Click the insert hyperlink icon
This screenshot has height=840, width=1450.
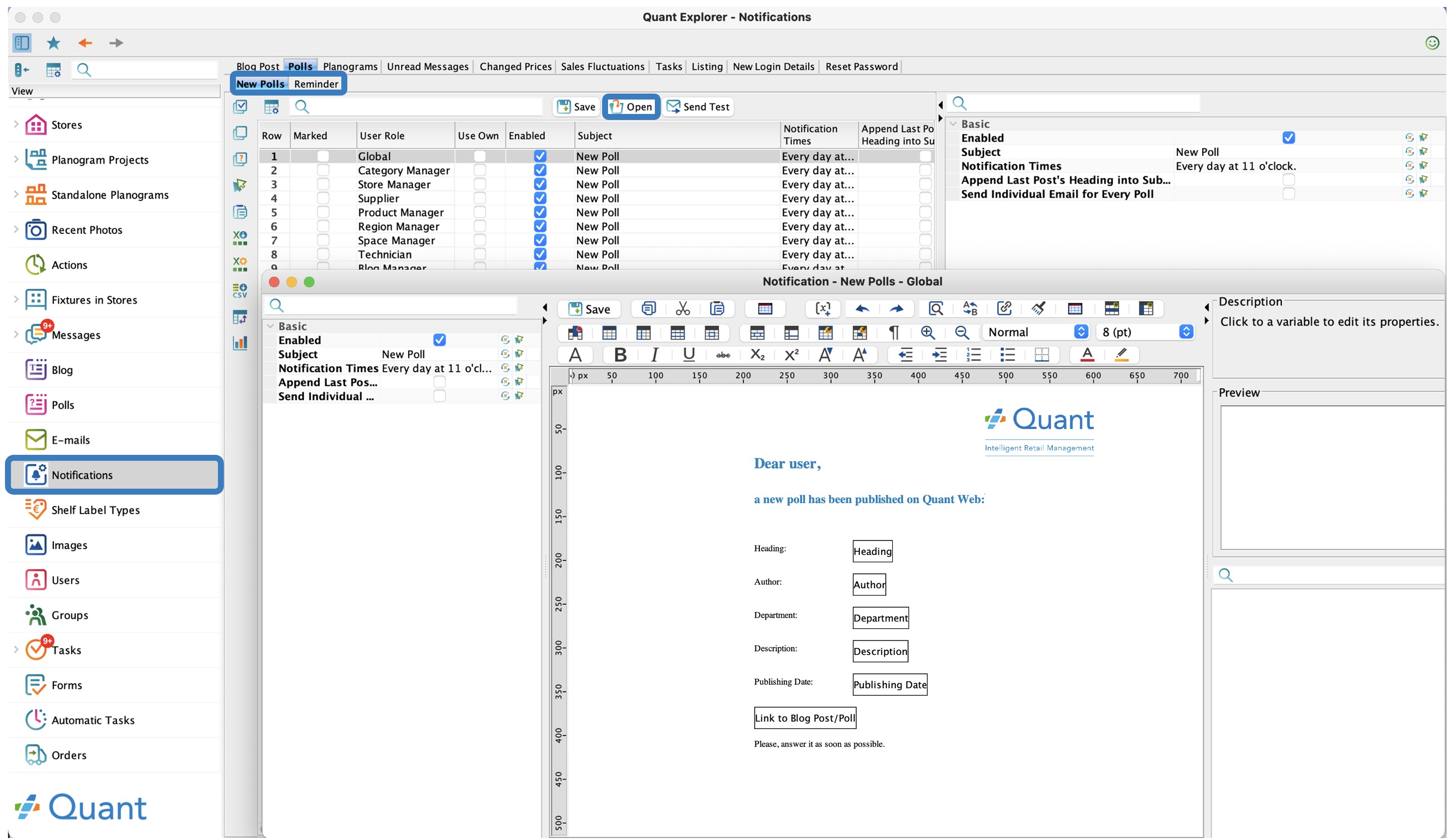click(x=1005, y=309)
